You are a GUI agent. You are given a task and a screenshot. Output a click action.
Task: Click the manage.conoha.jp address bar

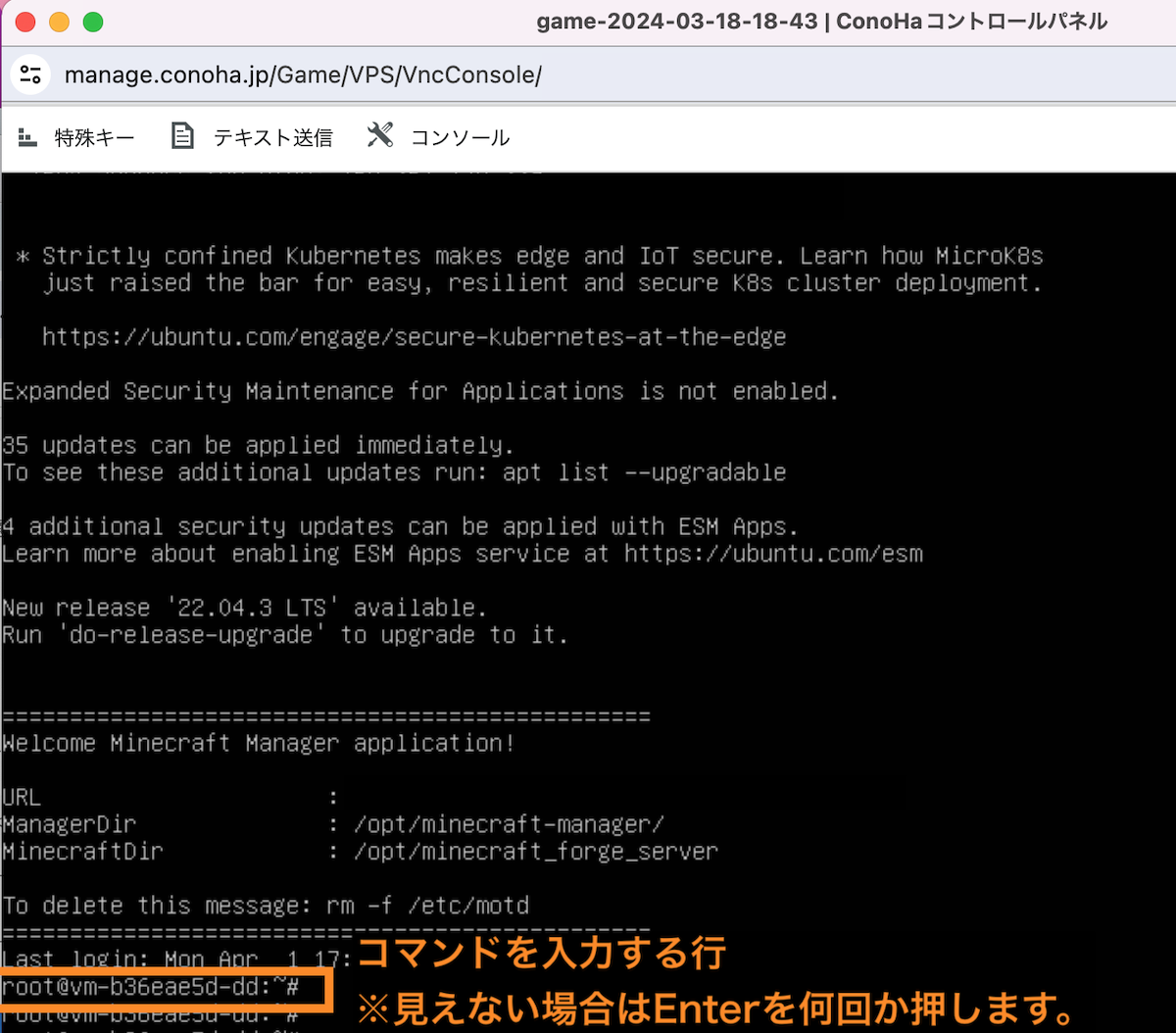[x=304, y=74]
